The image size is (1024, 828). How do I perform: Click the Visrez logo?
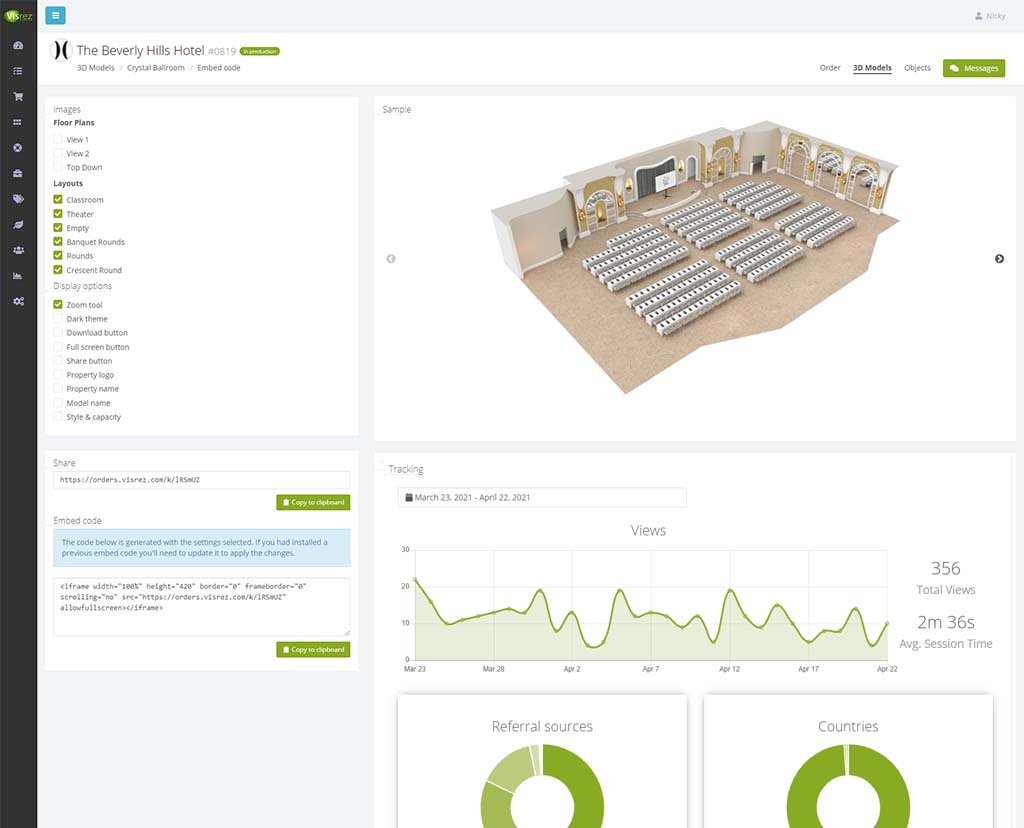(x=18, y=16)
